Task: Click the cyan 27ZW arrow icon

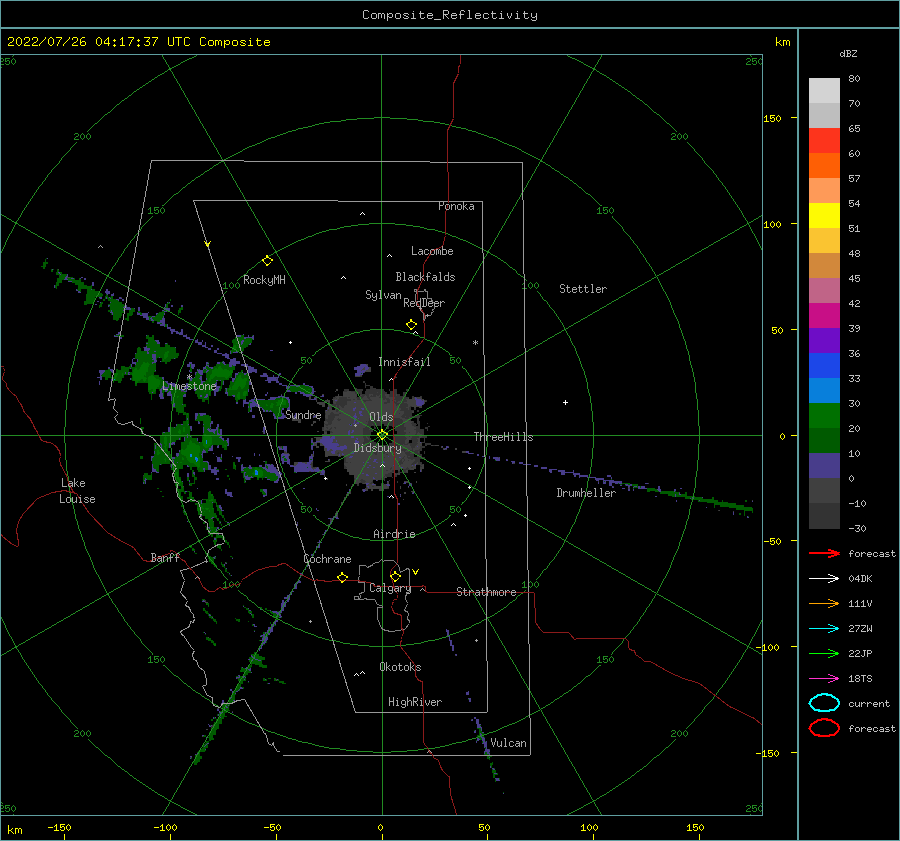Action: (x=824, y=628)
